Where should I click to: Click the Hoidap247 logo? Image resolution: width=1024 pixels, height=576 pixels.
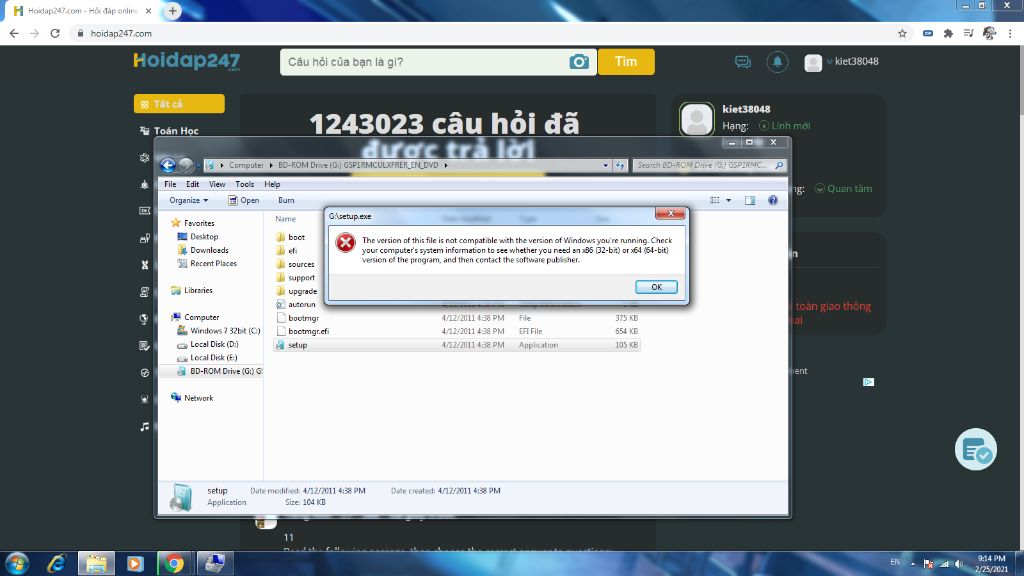point(187,61)
